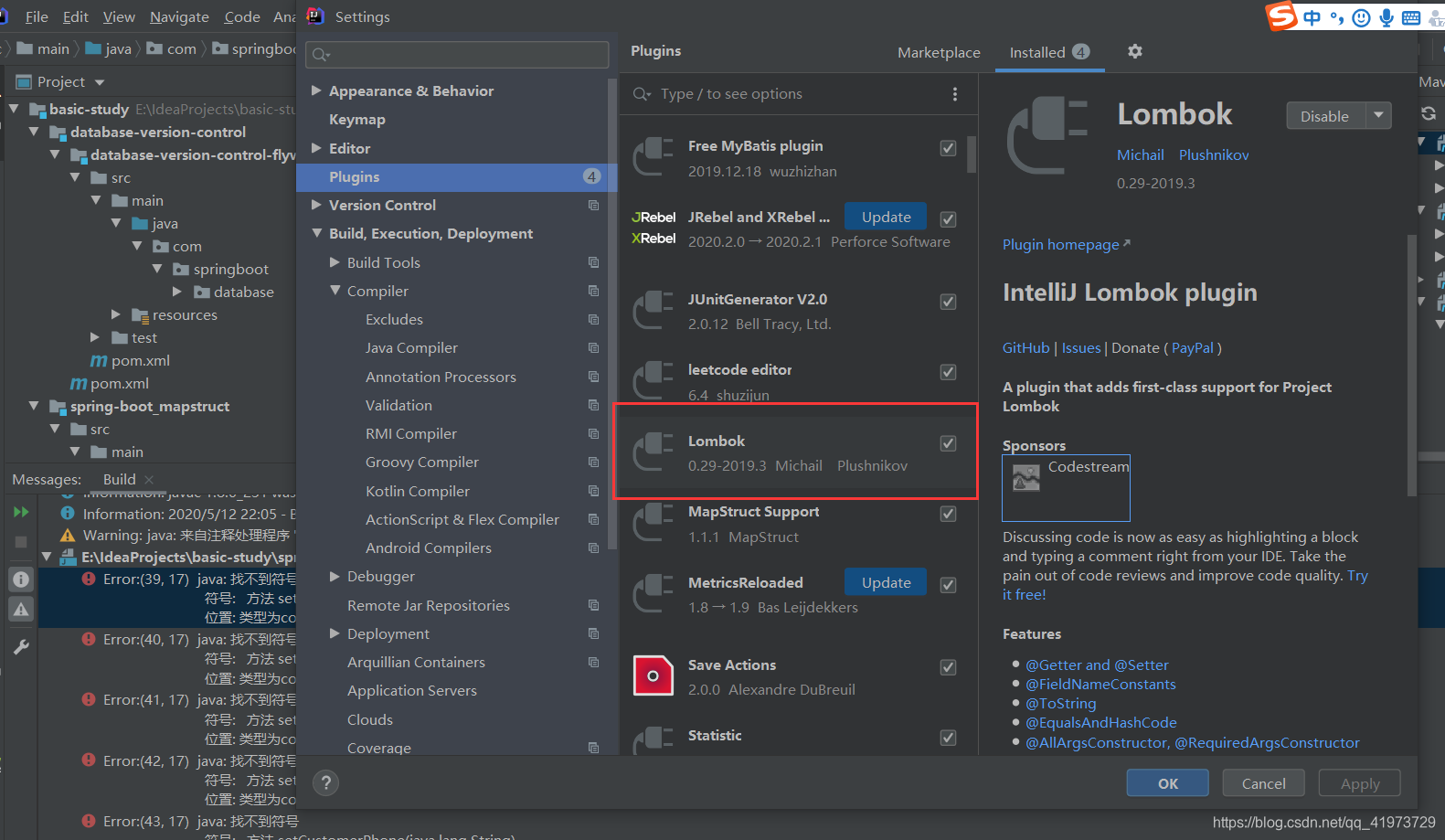Click the Maven panel refresh icon
Viewport: 1445px width, 840px height.
coord(1429,113)
